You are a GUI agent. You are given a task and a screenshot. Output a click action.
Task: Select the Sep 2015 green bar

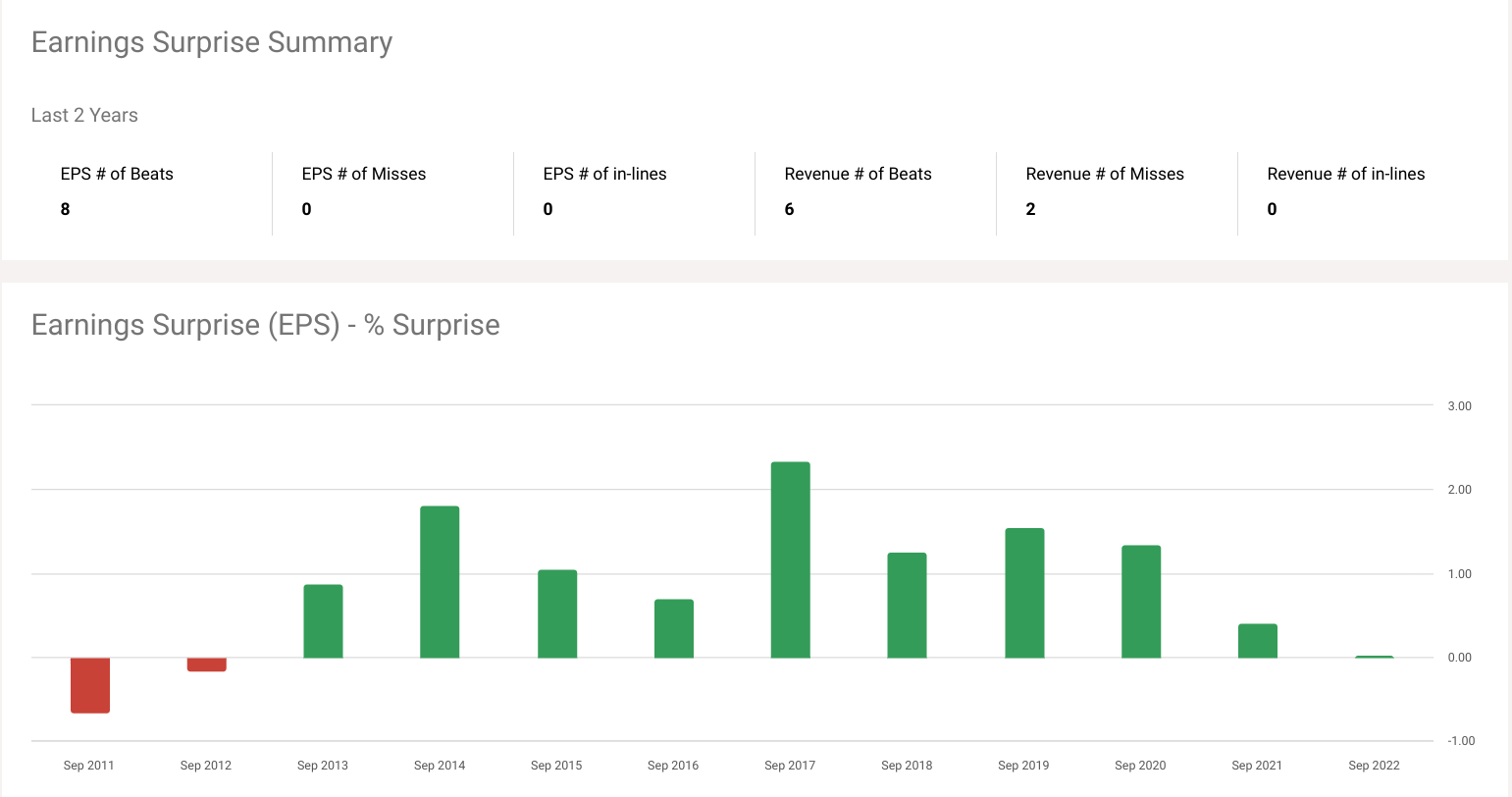pyautogui.click(x=557, y=613)
